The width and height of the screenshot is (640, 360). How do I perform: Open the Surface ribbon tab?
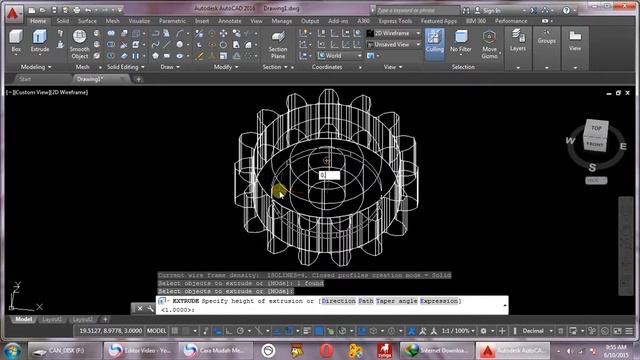point(87,21)
